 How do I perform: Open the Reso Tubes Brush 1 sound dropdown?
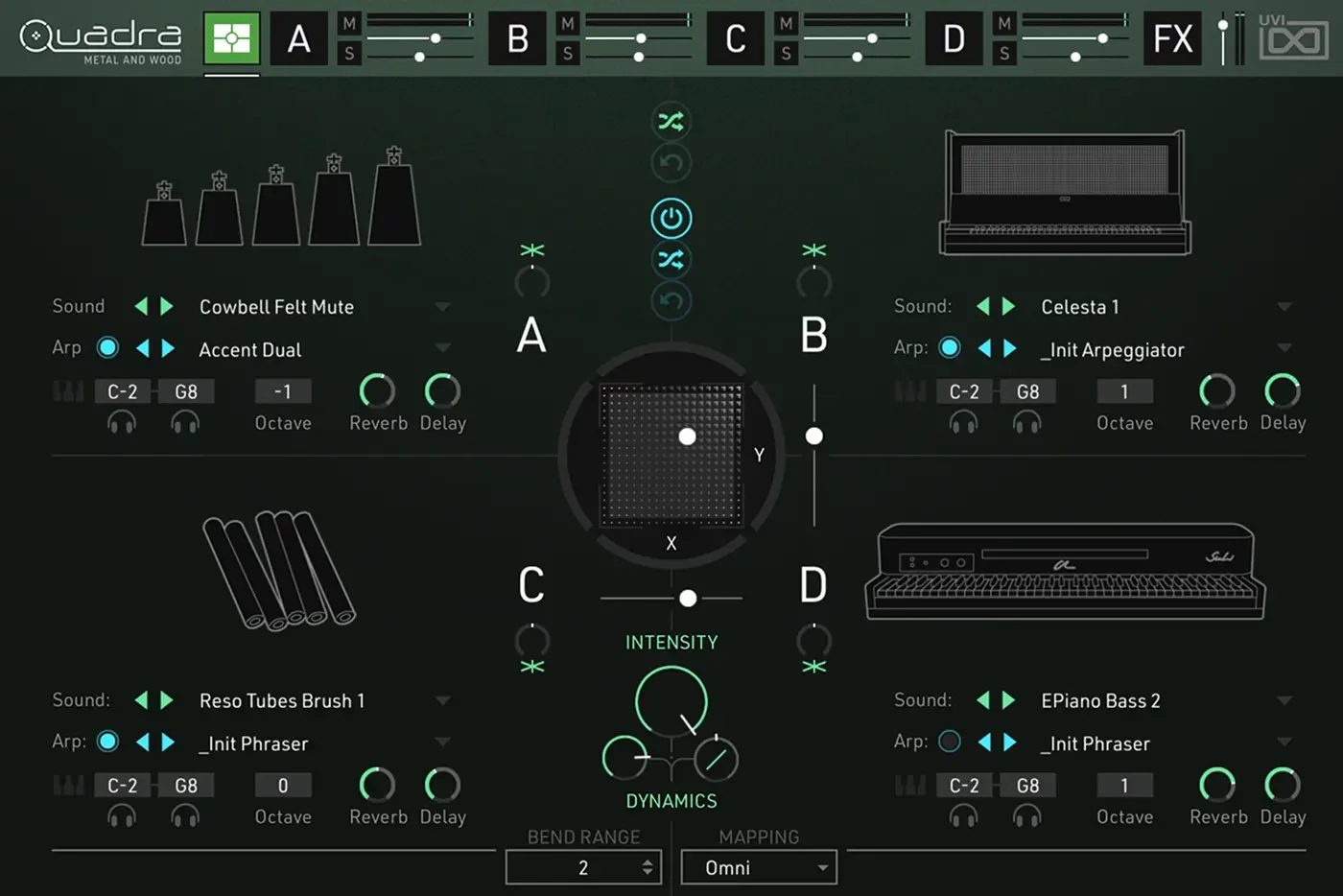pyautogui.click(x=442, y=701)
